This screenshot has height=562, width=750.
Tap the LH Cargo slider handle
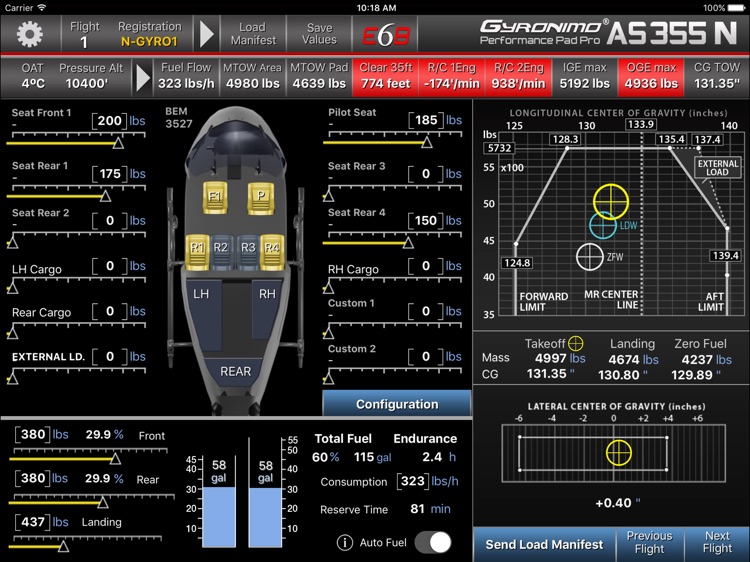[x=12, y=288]
